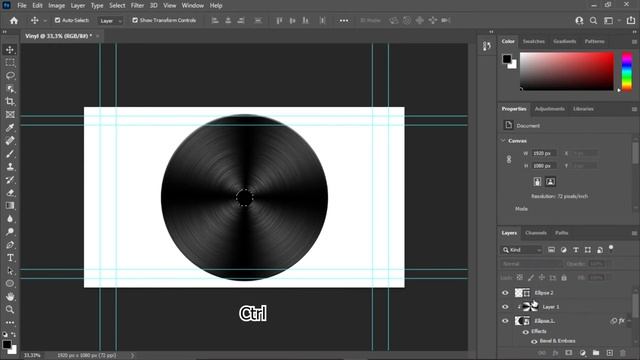Open the Select menu

click(117, 6)
